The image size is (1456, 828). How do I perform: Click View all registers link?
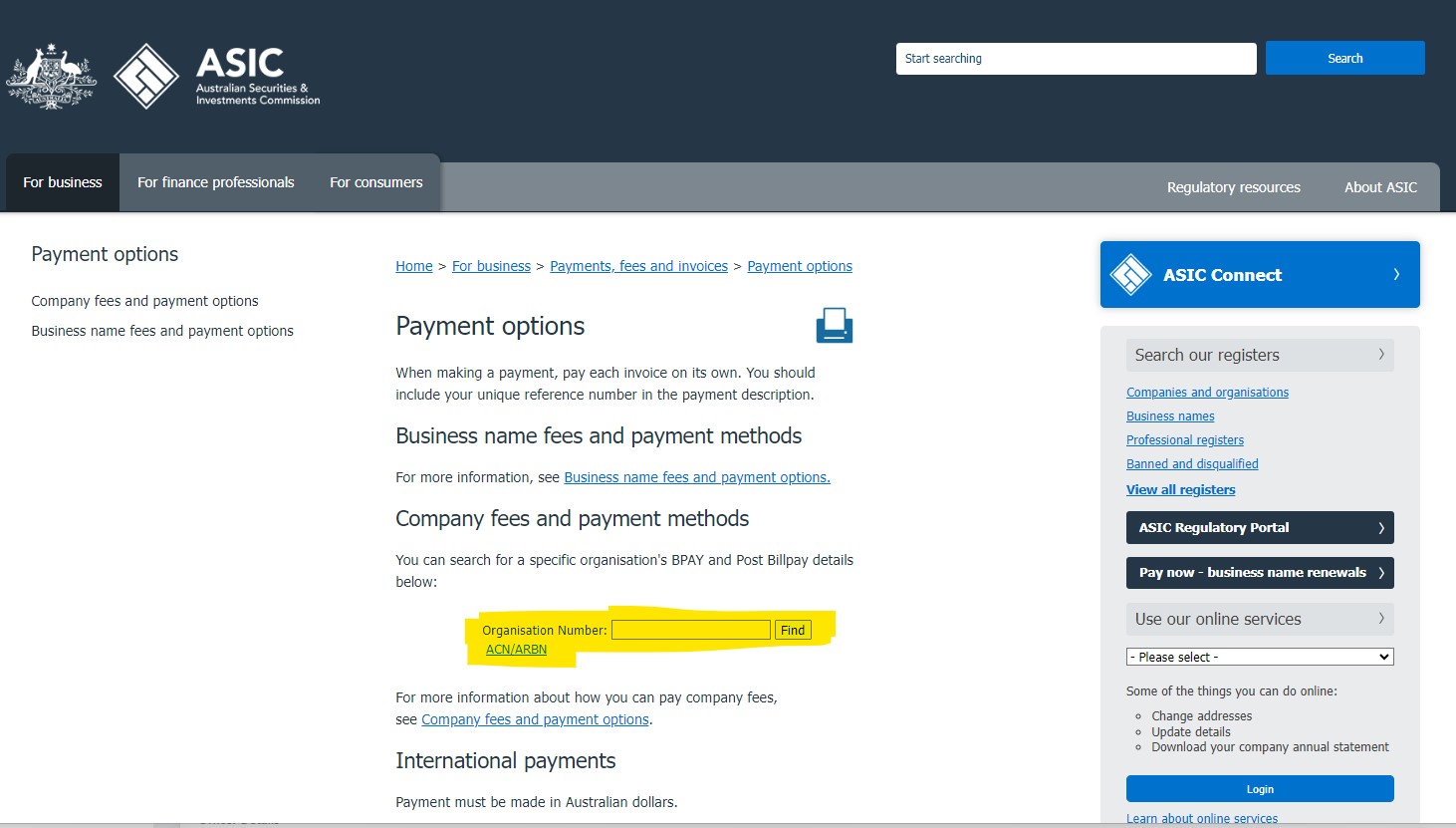[1180, 489]
